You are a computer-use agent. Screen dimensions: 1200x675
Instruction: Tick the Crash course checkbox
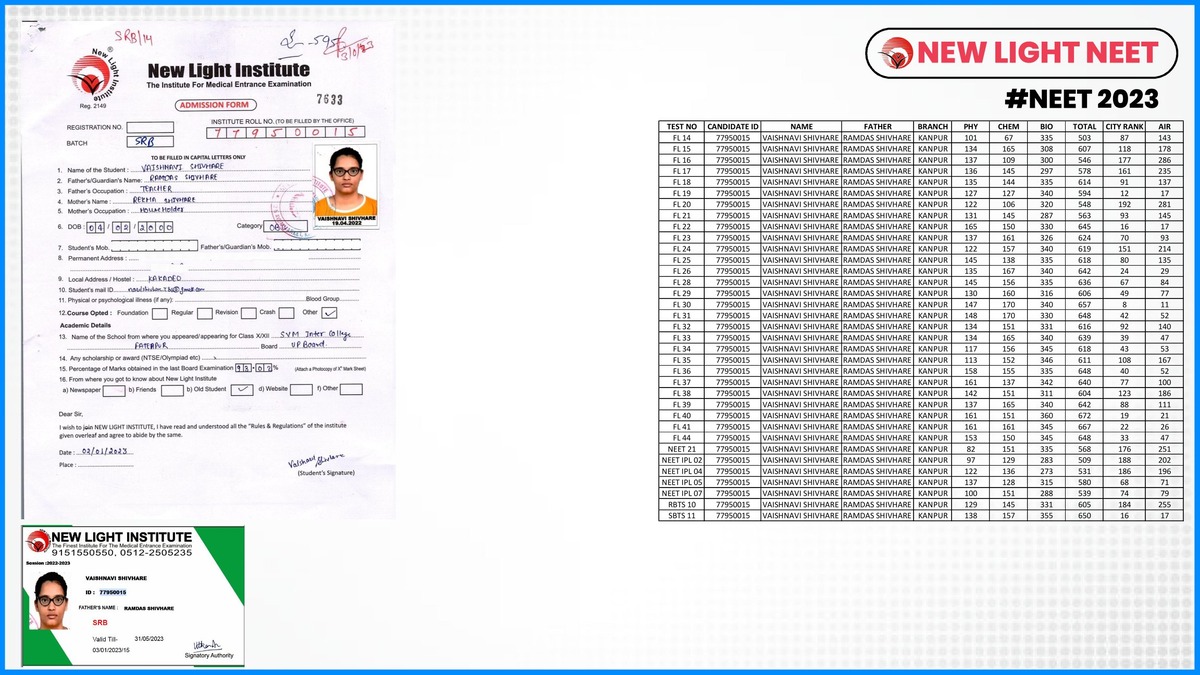click(x=288, y=312)
